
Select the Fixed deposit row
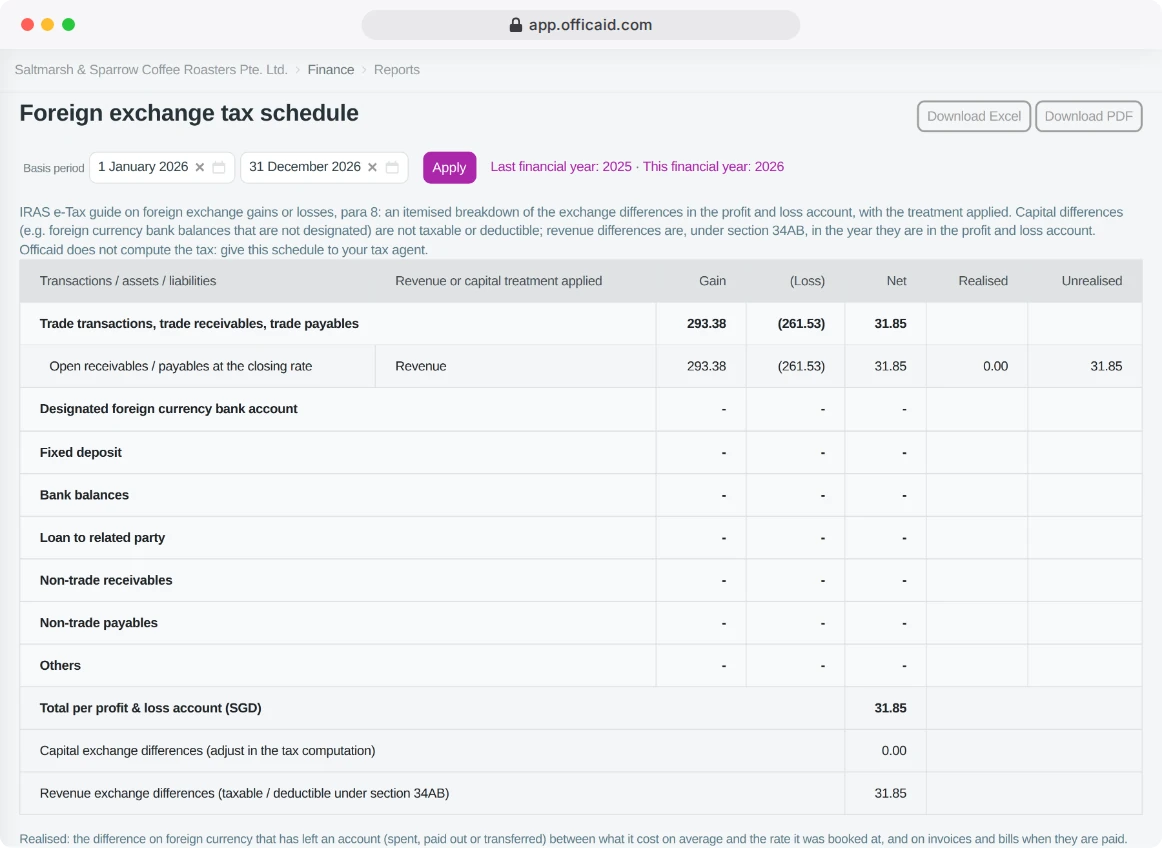pyautogui.click(x=581, y=452)
